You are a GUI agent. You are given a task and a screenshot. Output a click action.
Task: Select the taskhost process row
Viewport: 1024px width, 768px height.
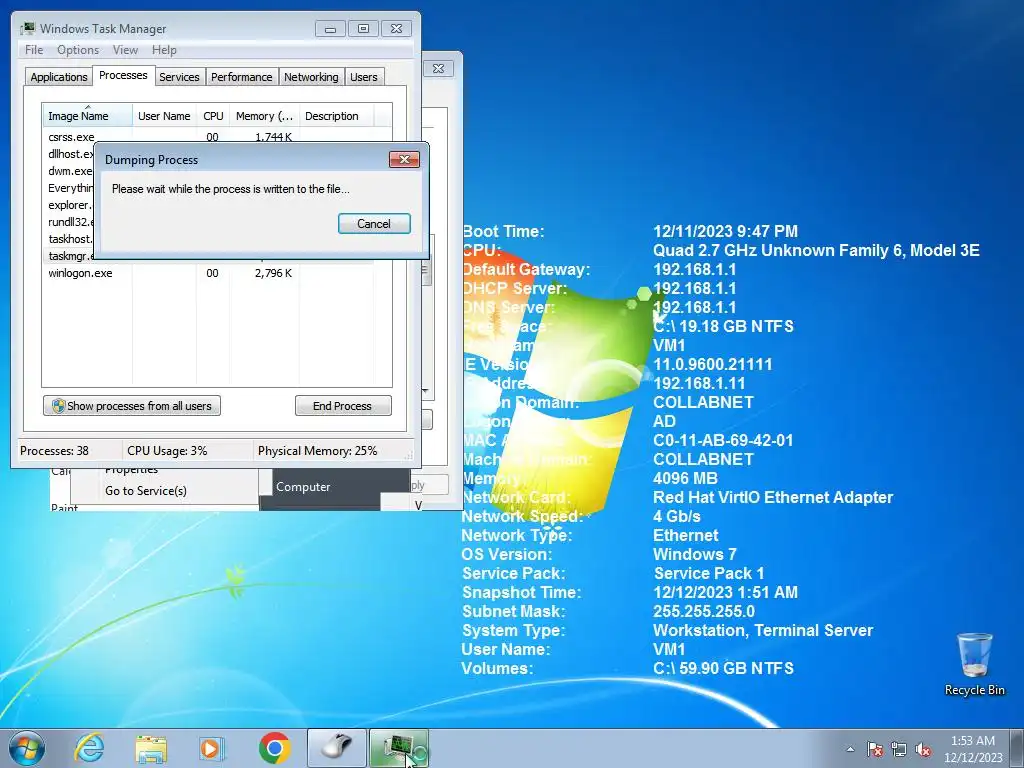(71, 239)
